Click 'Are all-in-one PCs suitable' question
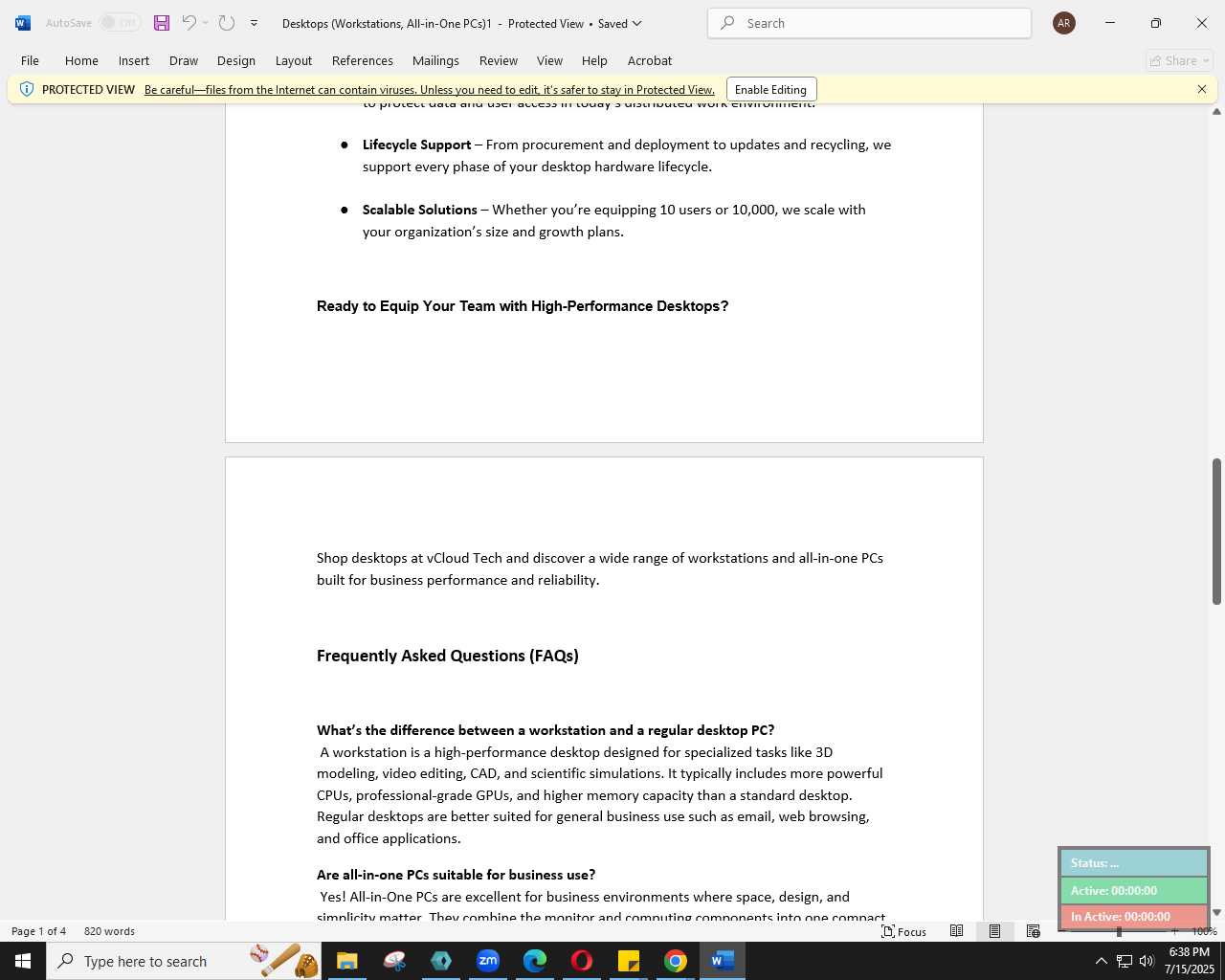 [456, 875]
